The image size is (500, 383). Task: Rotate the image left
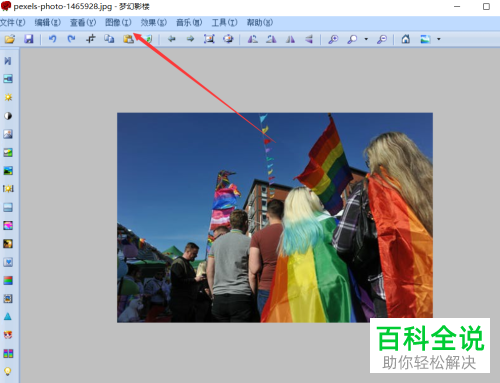[253, 39]
